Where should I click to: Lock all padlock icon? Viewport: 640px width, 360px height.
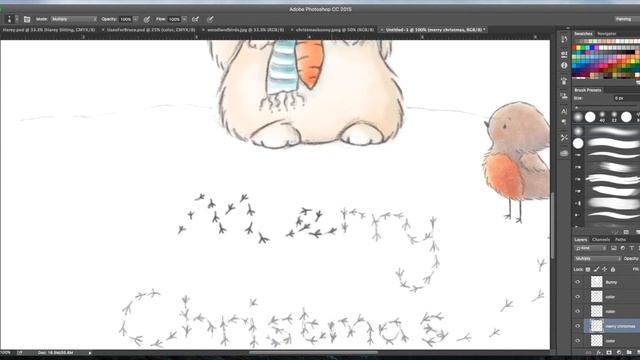613,269
